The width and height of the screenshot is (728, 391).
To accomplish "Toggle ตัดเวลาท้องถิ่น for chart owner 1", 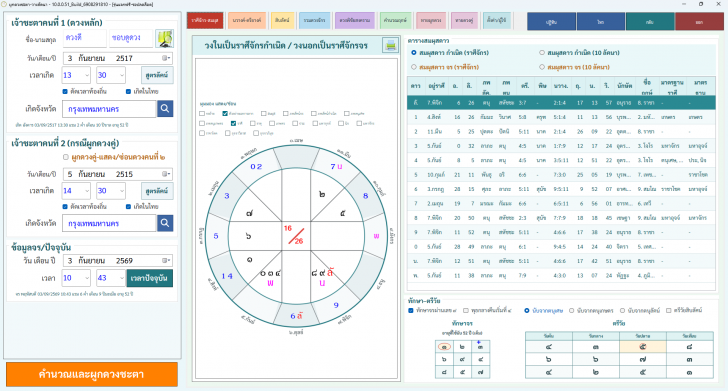I will 65,91.
